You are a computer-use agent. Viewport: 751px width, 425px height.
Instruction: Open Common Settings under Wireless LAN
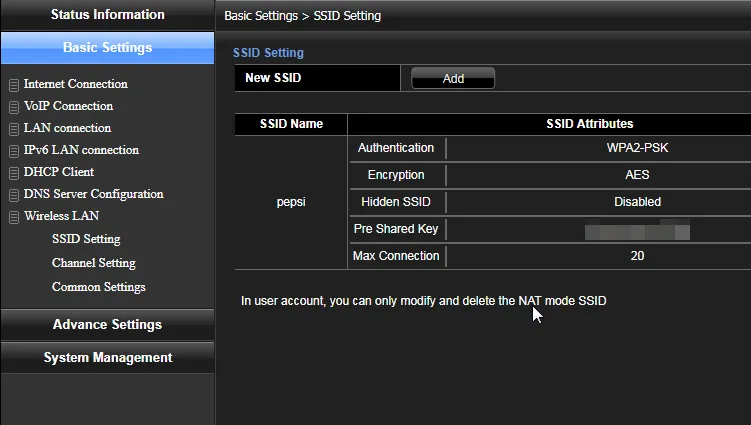(98, 287)
